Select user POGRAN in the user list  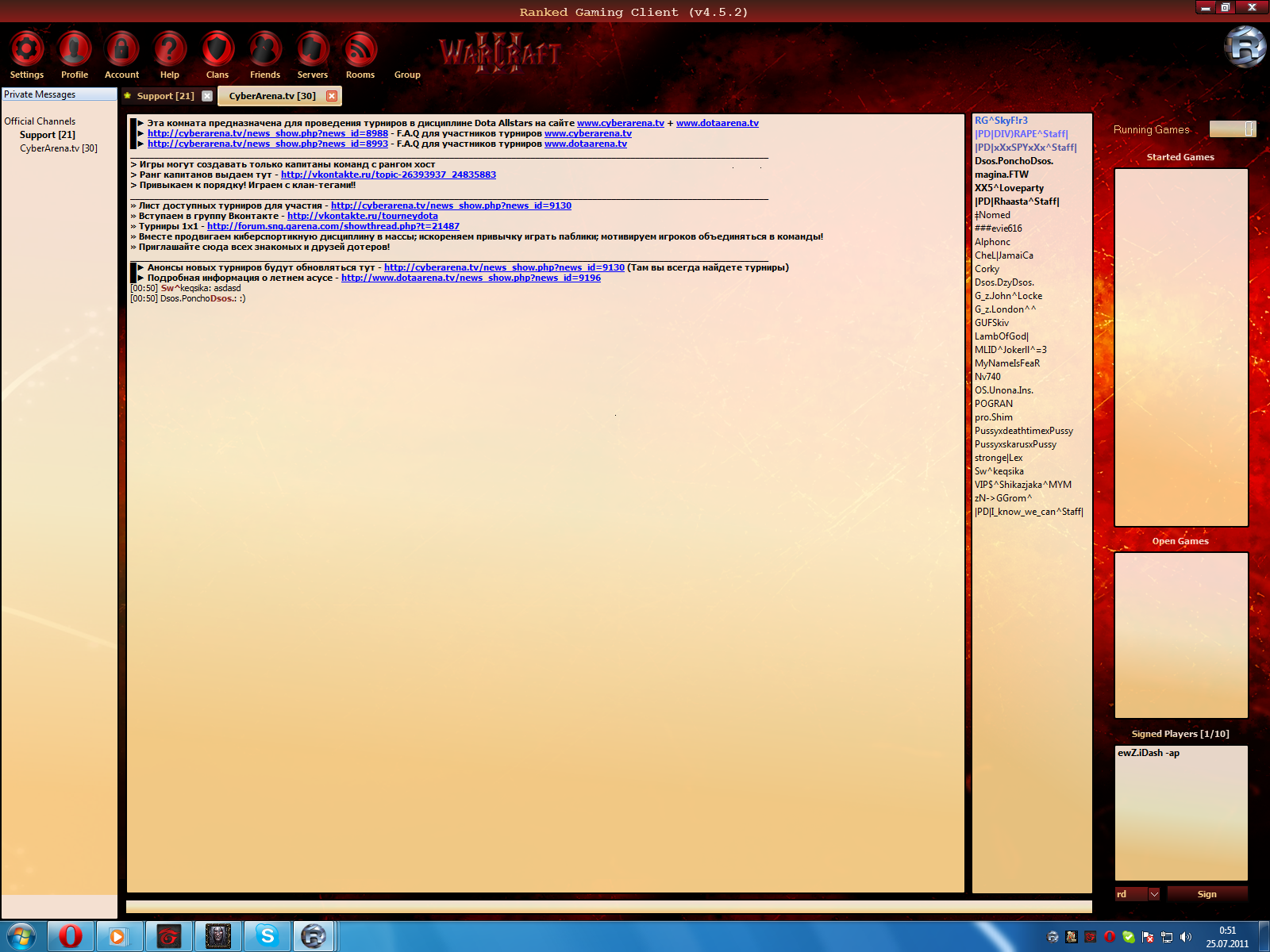click(994, 404)
